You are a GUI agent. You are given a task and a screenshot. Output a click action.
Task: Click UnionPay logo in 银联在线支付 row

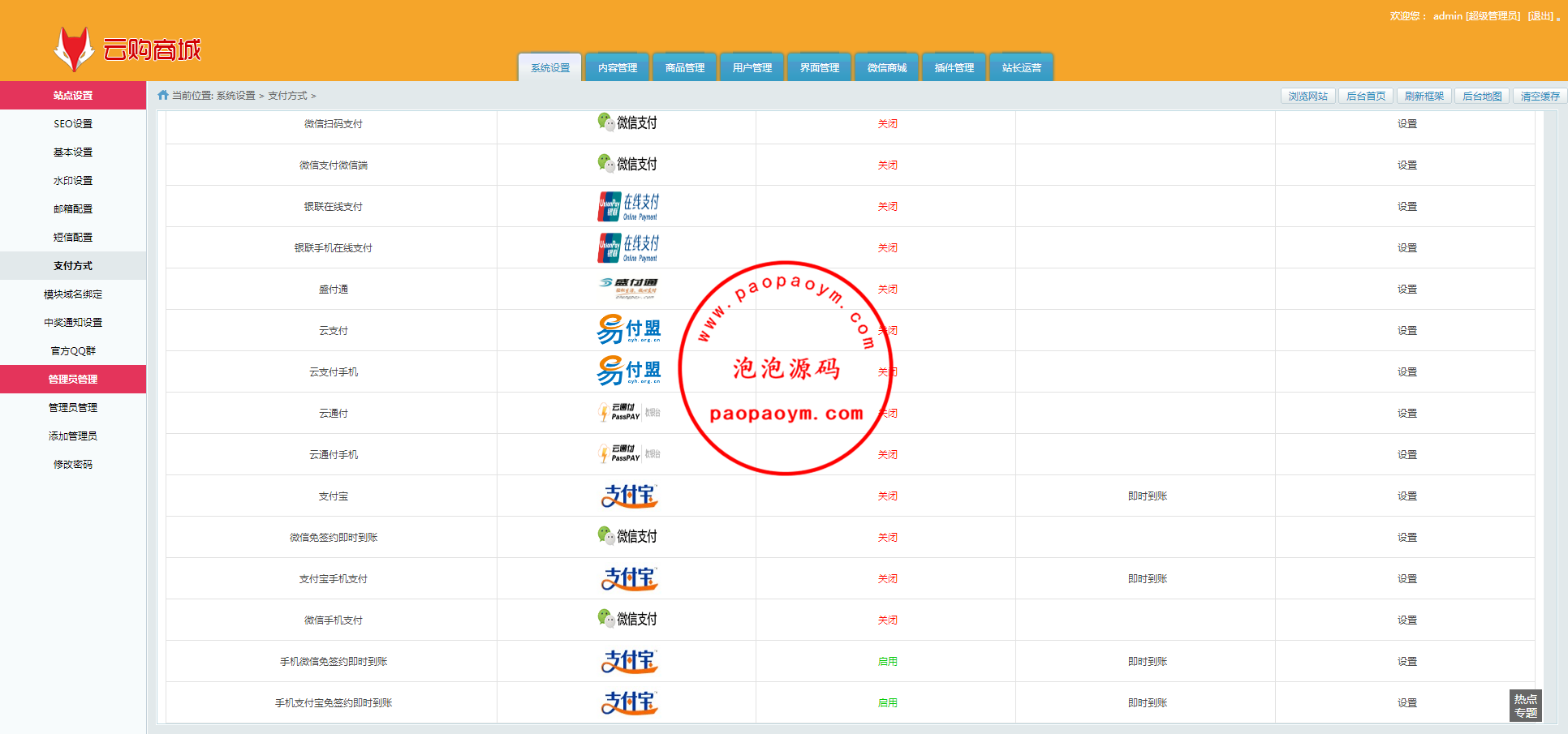coord(627,207)
